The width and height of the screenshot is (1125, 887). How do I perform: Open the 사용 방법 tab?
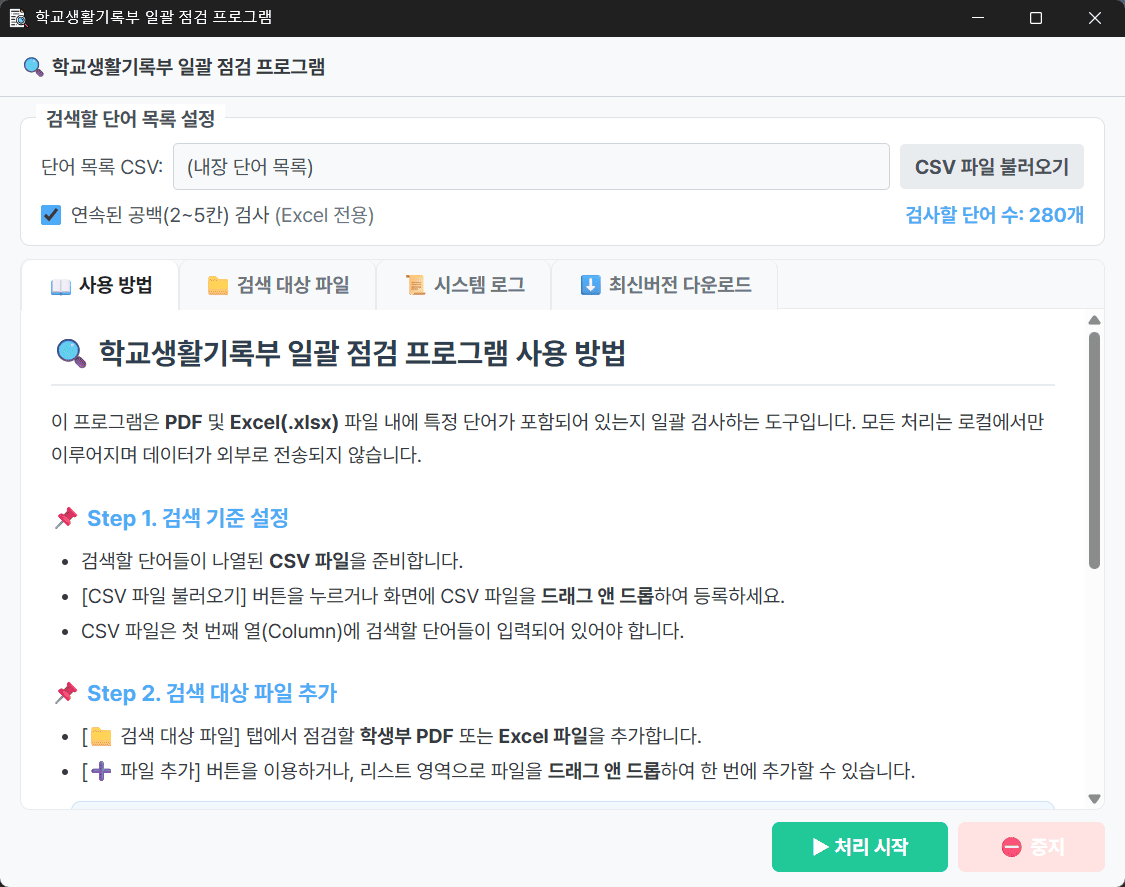100,285
